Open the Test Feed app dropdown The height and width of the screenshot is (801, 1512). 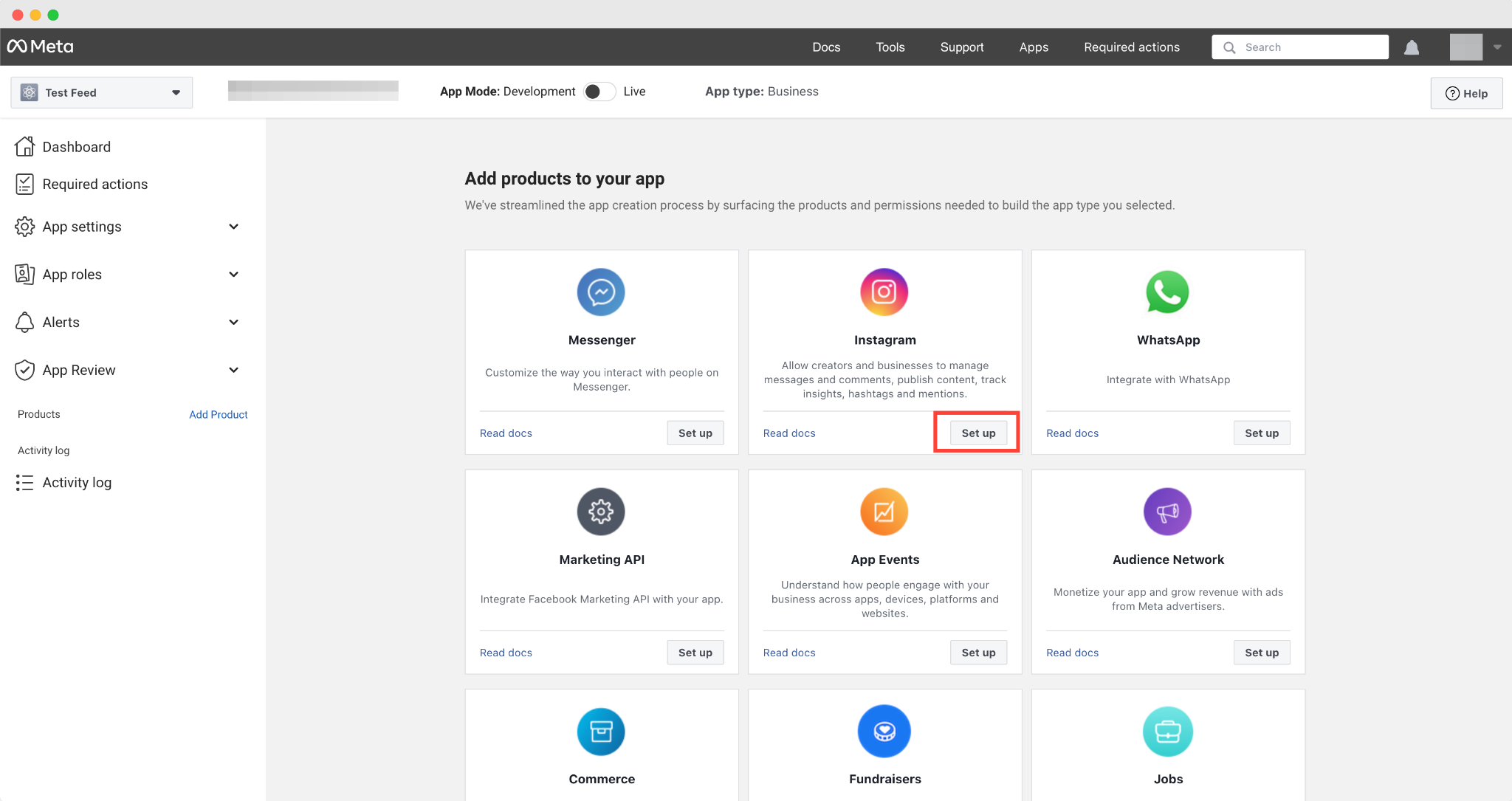point(102,93)
